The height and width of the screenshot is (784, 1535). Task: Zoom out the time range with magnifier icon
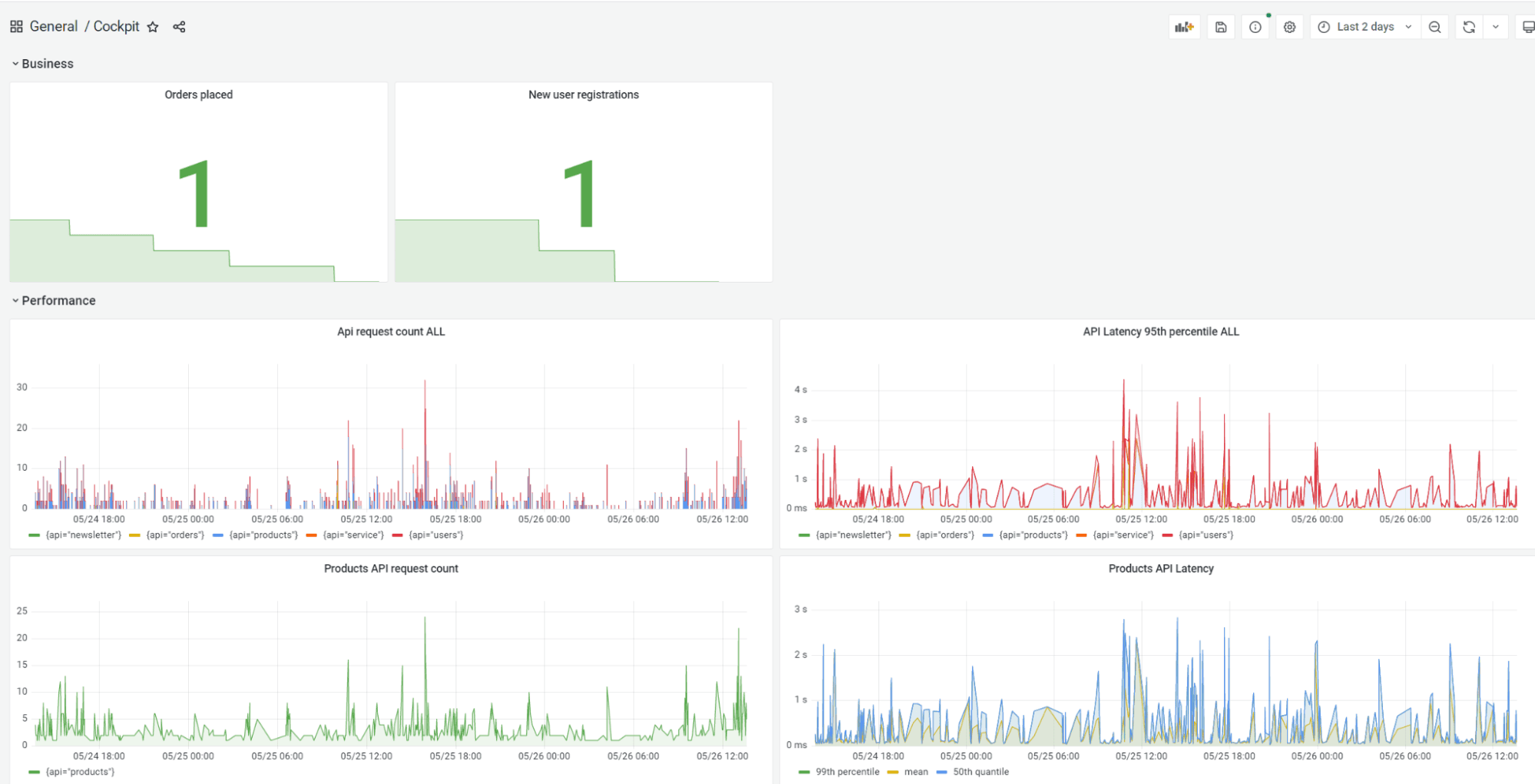click(1434, 26)
